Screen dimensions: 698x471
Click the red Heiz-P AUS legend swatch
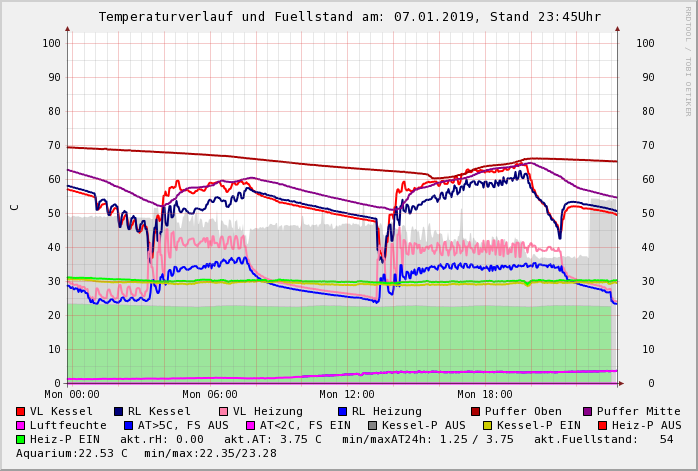(602, 425)
